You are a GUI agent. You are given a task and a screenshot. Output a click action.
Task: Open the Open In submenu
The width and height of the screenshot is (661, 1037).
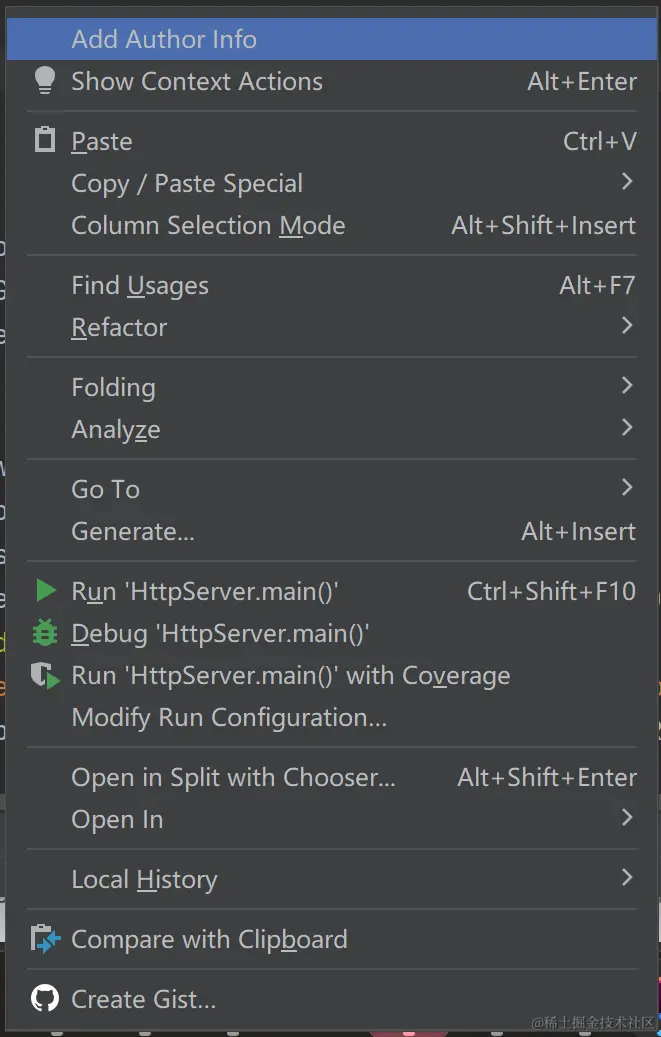(117, 820)
